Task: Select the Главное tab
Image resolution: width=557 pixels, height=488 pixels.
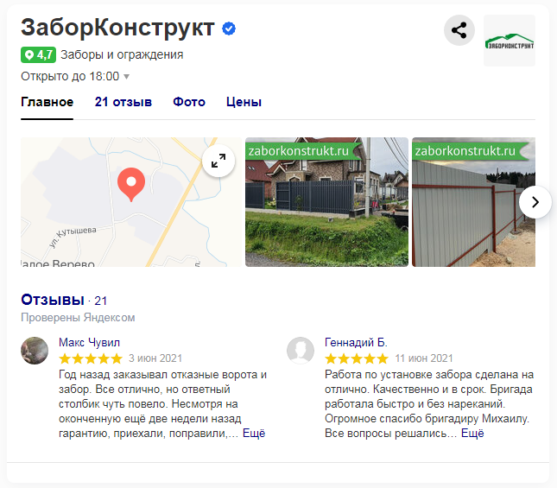Action: 47,102
